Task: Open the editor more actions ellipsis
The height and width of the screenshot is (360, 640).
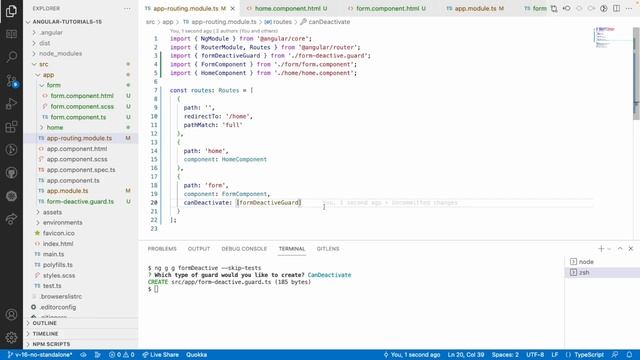Action: pos(629,9)
